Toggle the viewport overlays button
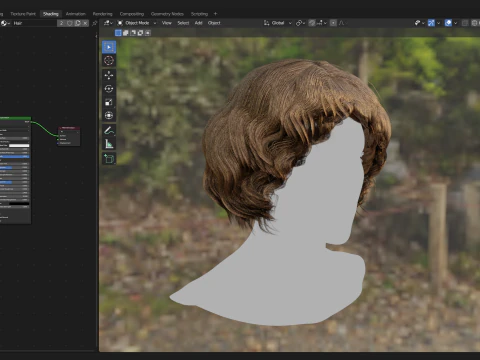This screenshot has height=360, width=480. tap(448, 23)
